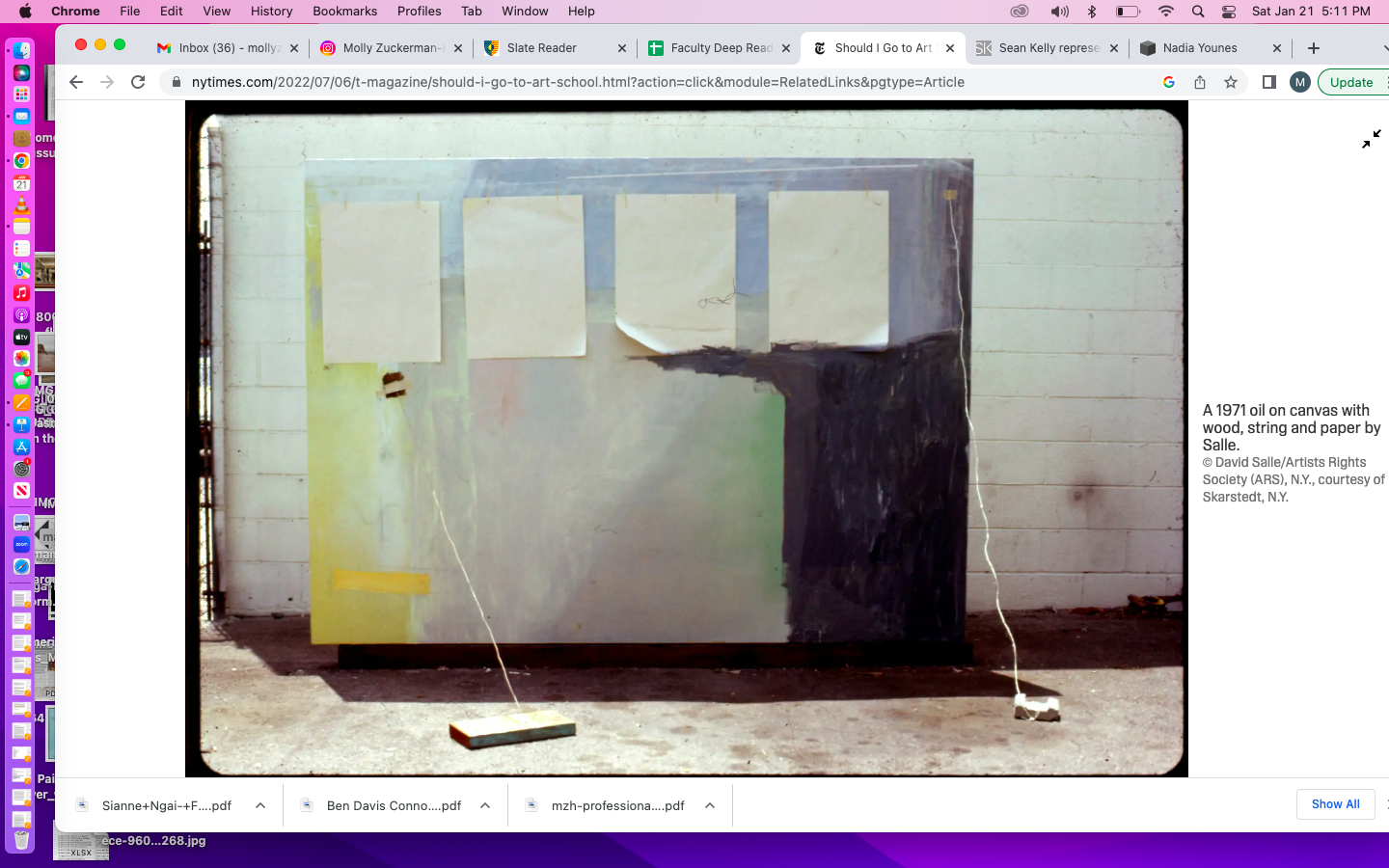The image size is (1389, 868).
Task: Open Control Center in the menu bar
Action: (x=1229, y=12)
